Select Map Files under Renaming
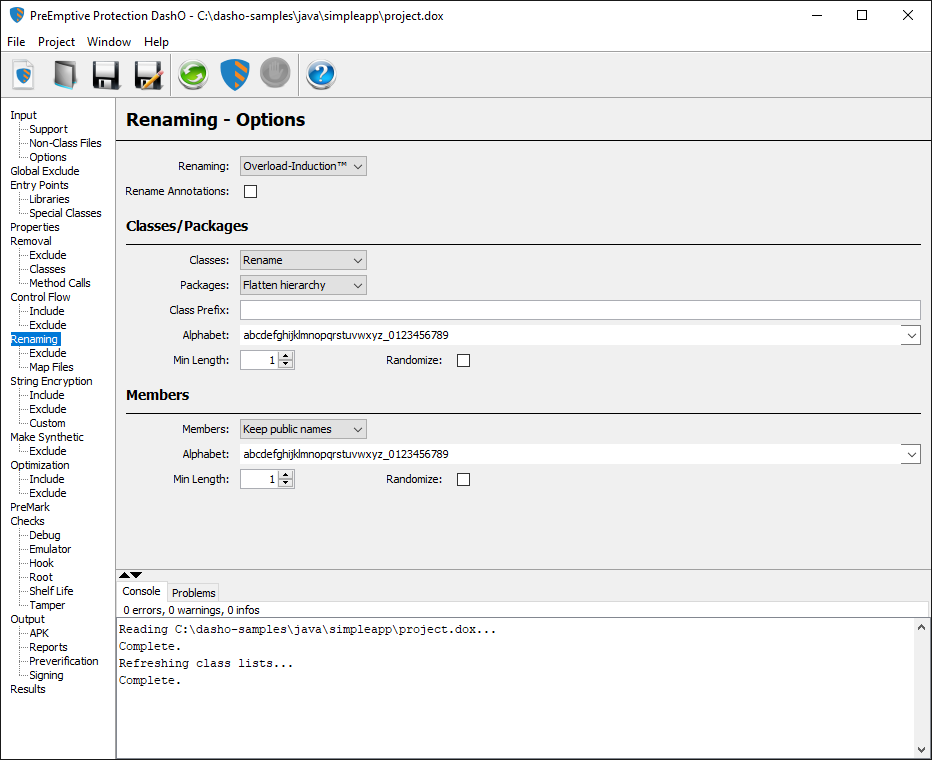Image resolution: width=932 pixels, height=760 pixels. (51, 367)
